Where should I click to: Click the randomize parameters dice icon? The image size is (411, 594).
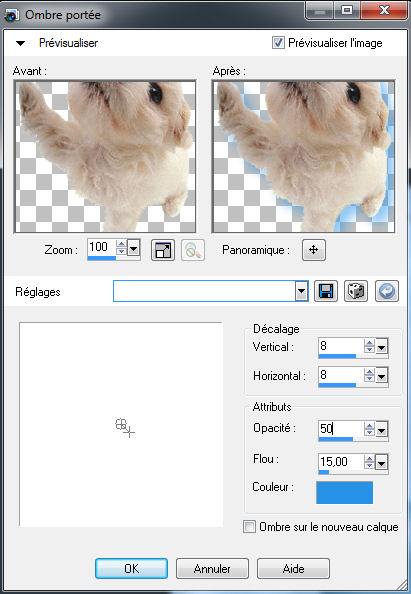(356, 291)
